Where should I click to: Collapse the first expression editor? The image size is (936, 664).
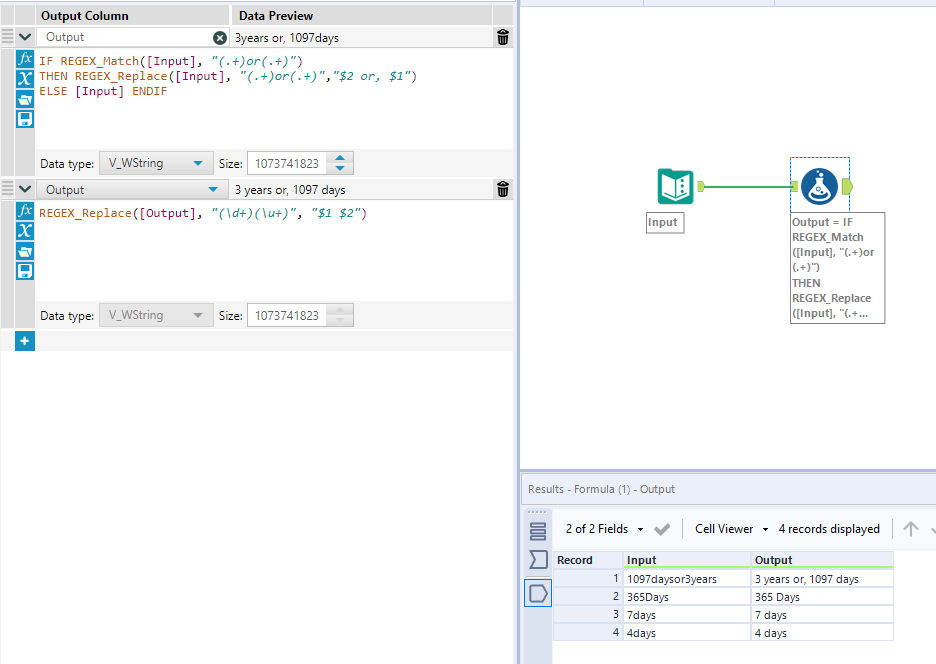point(23,36)
